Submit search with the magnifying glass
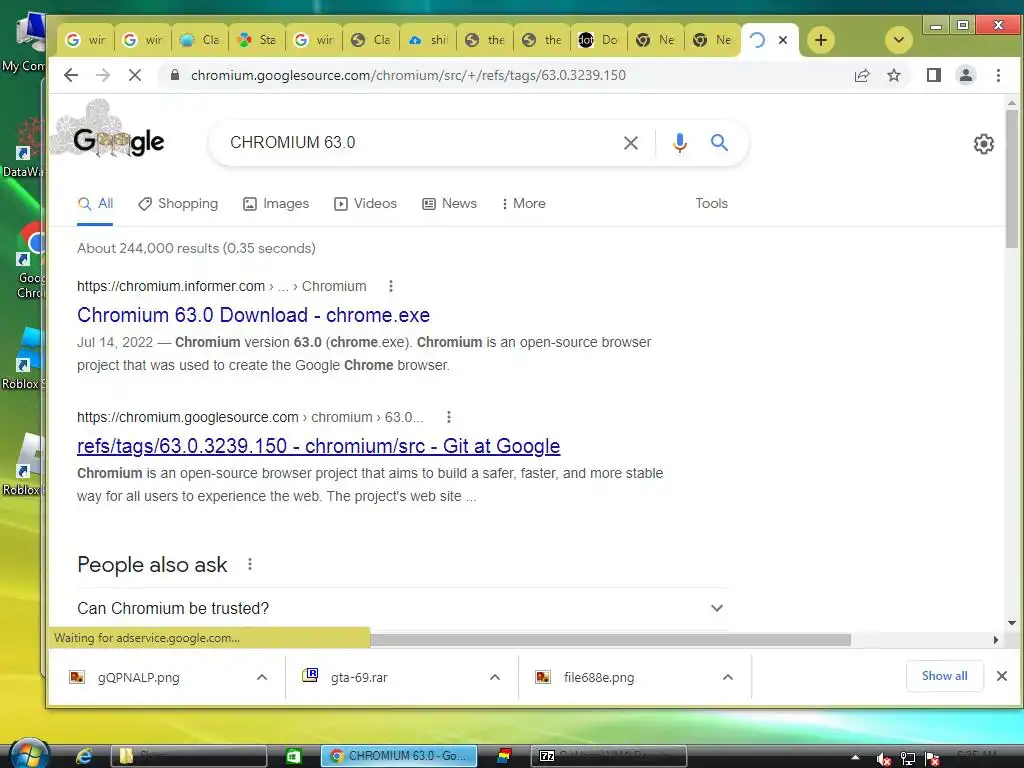Viewport: 1024px width, 768px height. (719, 142)
